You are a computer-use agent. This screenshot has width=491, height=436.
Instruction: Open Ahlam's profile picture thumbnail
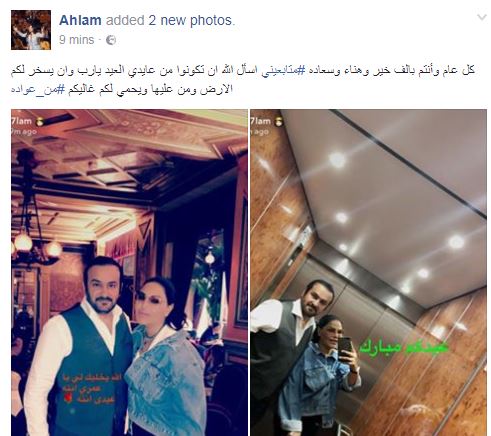click(x=31, y=30)
